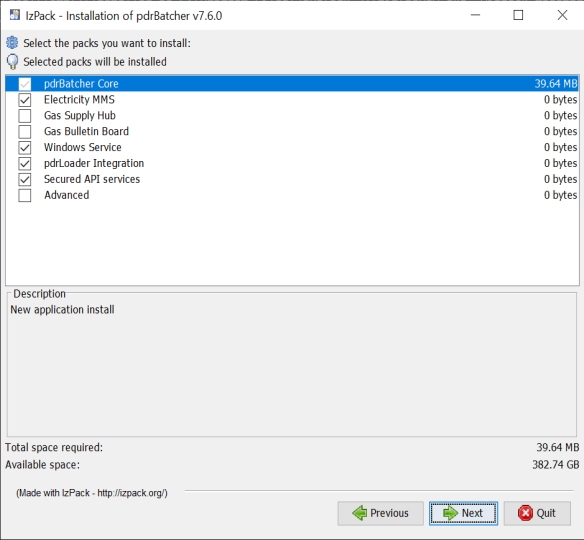Image resolution: width=584 pixels, height=540 pixels.
Task: Click the green right arrow on Next
Action: pos(451,513)
